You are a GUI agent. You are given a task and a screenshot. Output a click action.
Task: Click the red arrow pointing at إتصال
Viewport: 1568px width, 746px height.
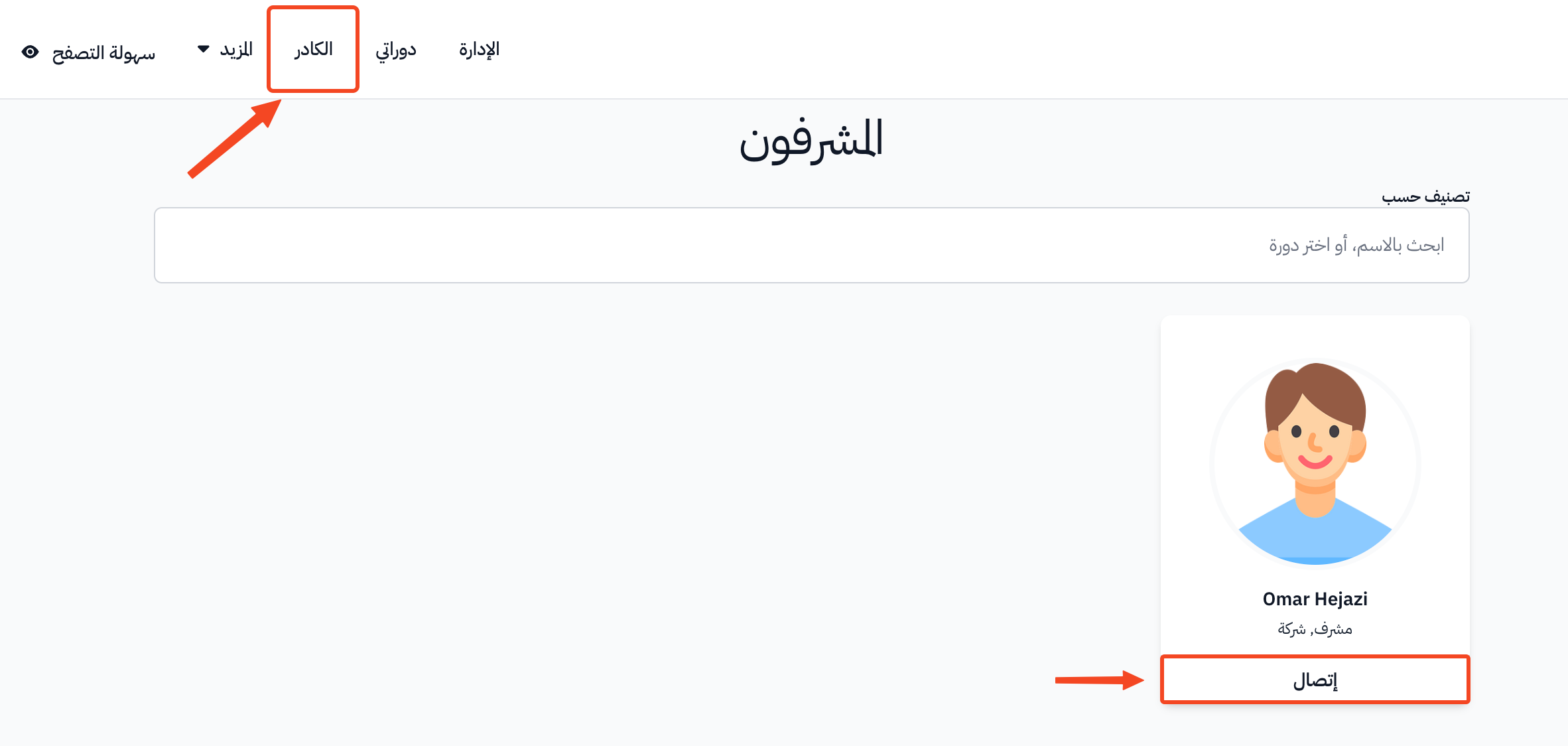coord(1100,680)
